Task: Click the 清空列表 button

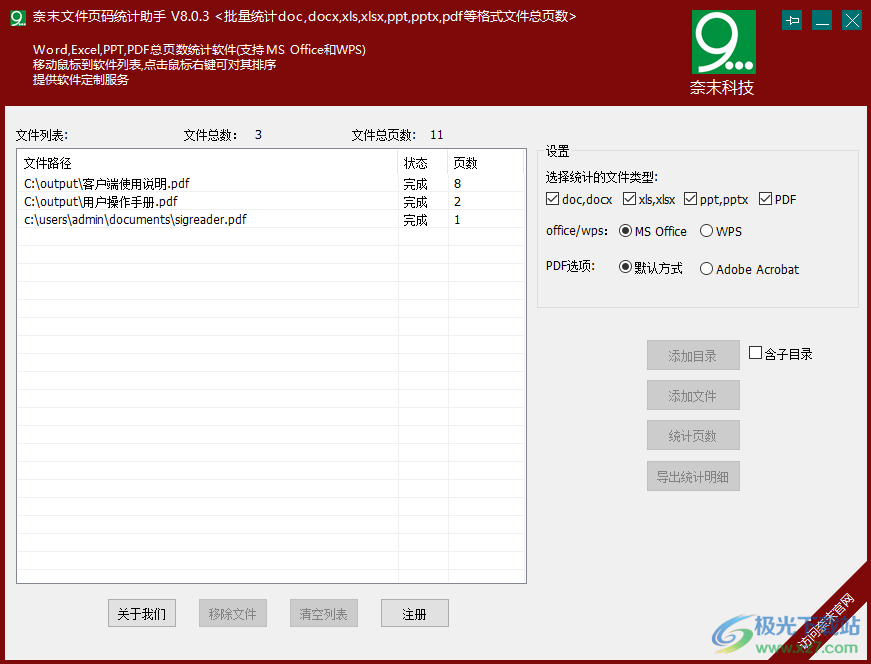Action: [324, 613]
